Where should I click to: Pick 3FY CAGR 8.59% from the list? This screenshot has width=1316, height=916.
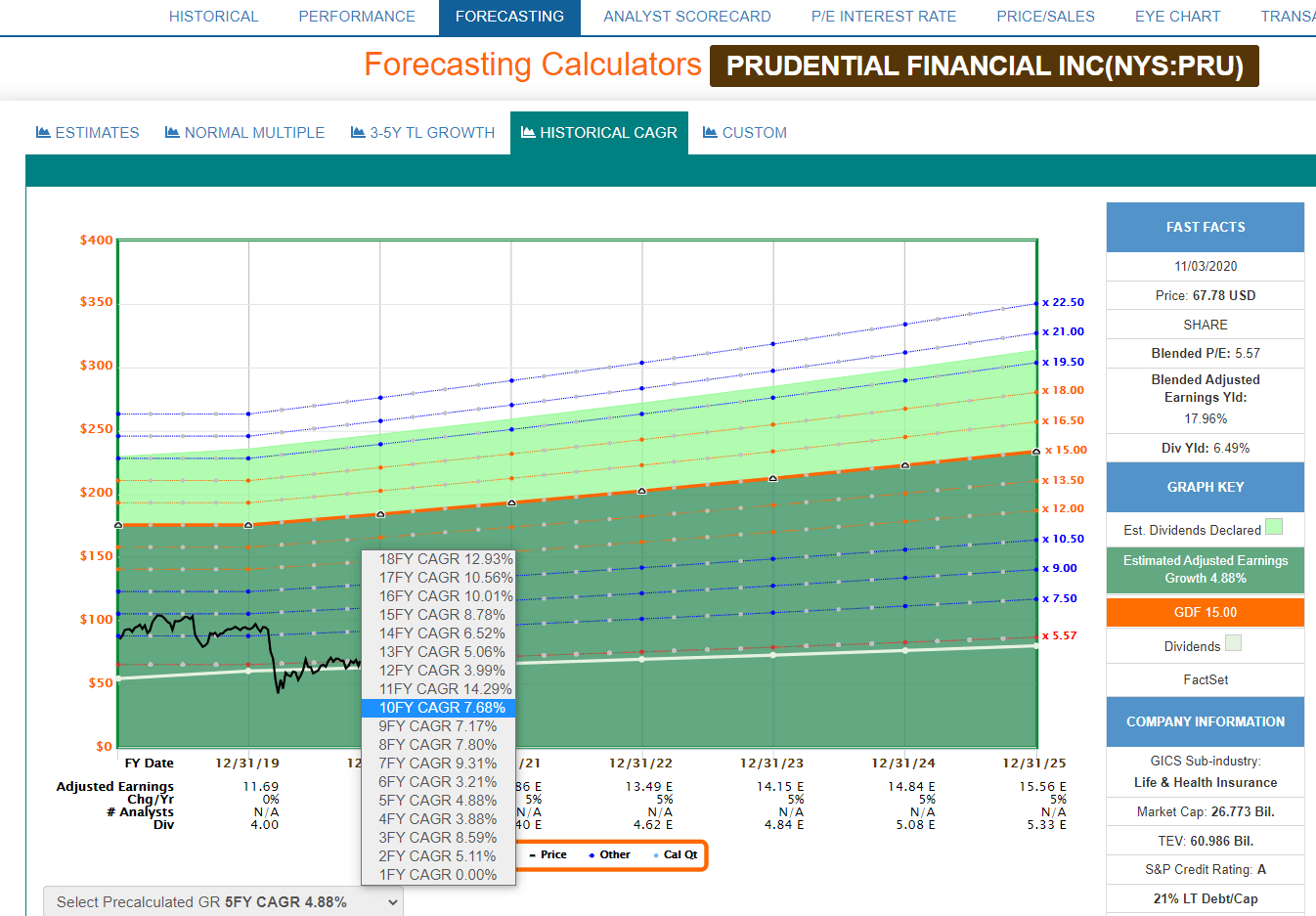pyautogui.click(x=439, y=838)
